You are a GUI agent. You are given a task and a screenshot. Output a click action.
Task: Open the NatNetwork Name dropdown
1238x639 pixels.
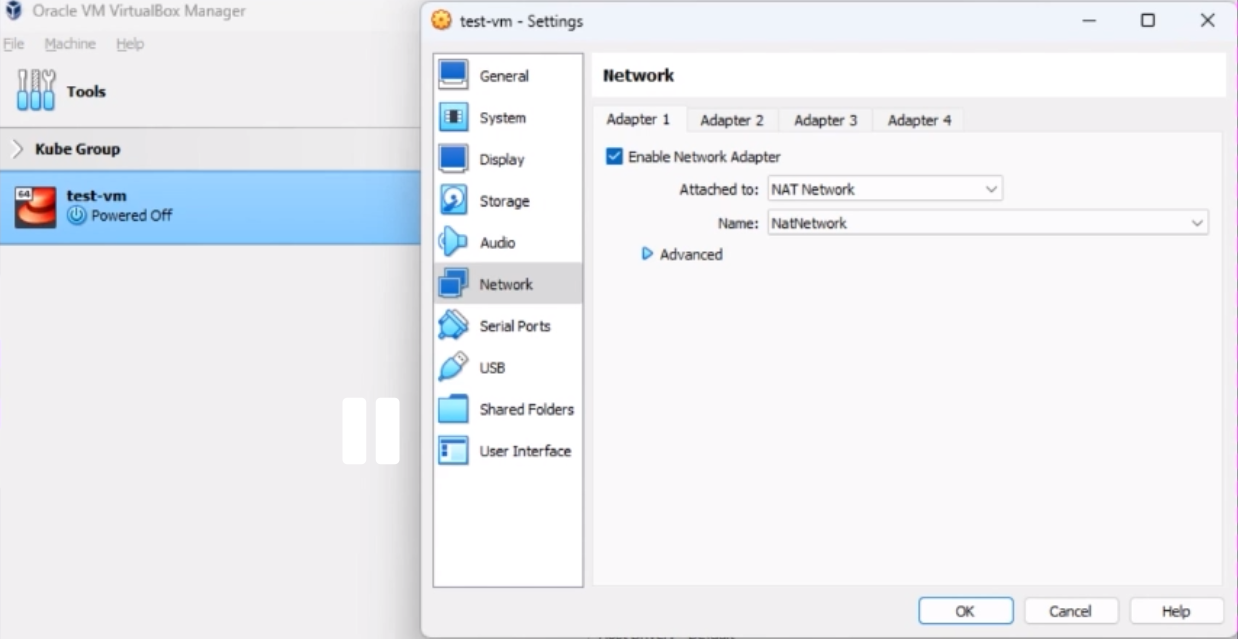point(988,223)
